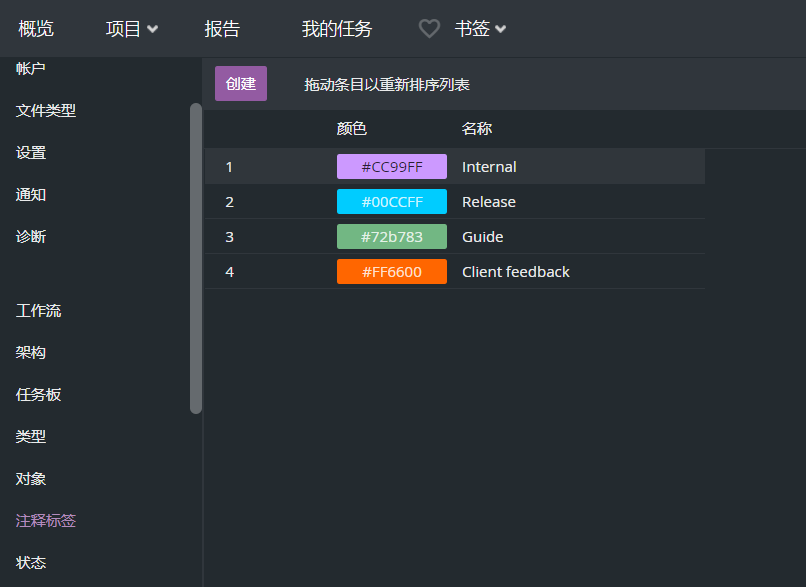Open the 书签 dropdown
This screenshot has width=806, height=587.
pos(480,29)
